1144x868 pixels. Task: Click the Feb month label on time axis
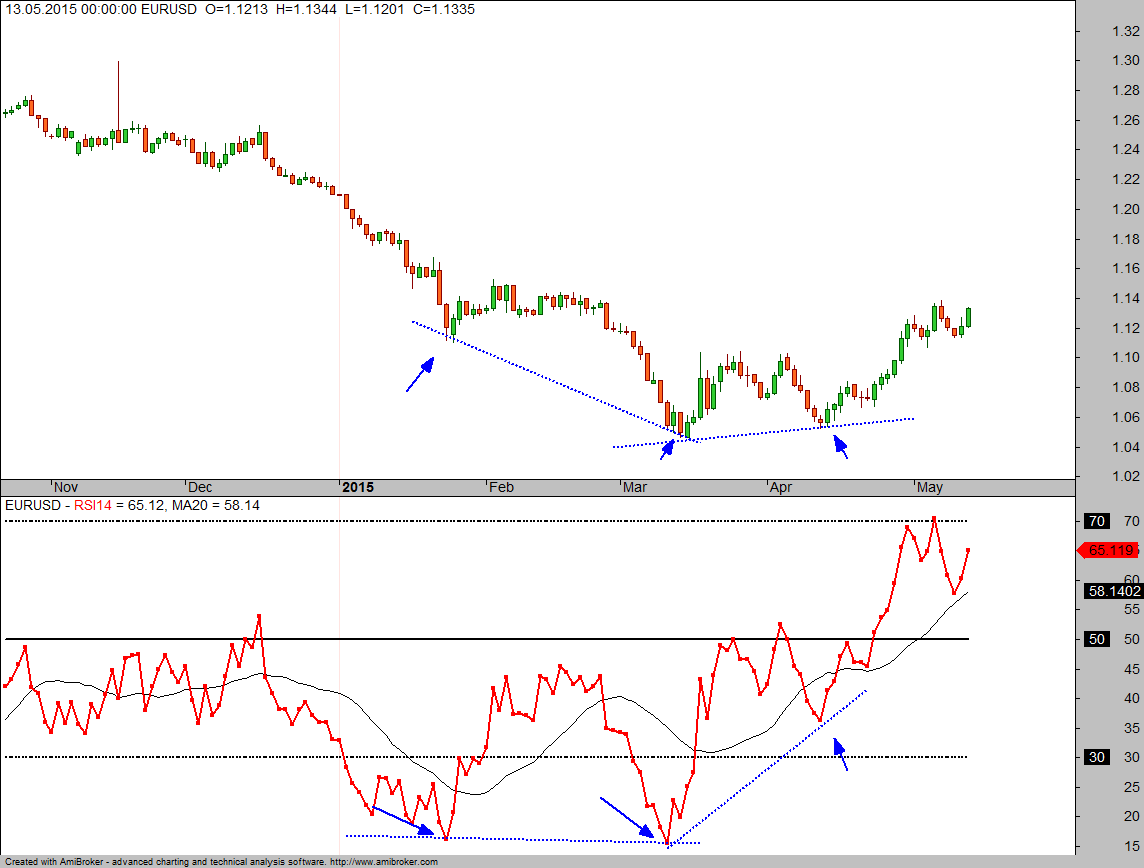(x=501, y=487)
